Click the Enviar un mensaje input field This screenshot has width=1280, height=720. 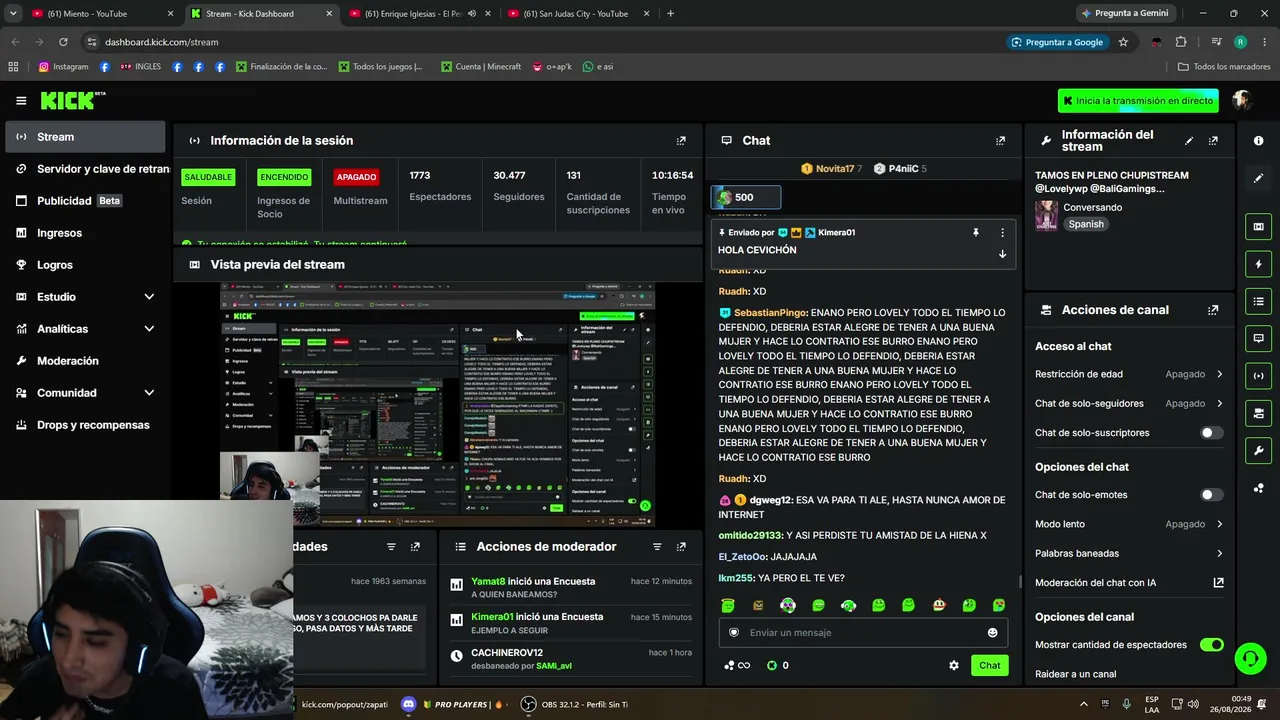pyautogui.click(x=863, y=632)
